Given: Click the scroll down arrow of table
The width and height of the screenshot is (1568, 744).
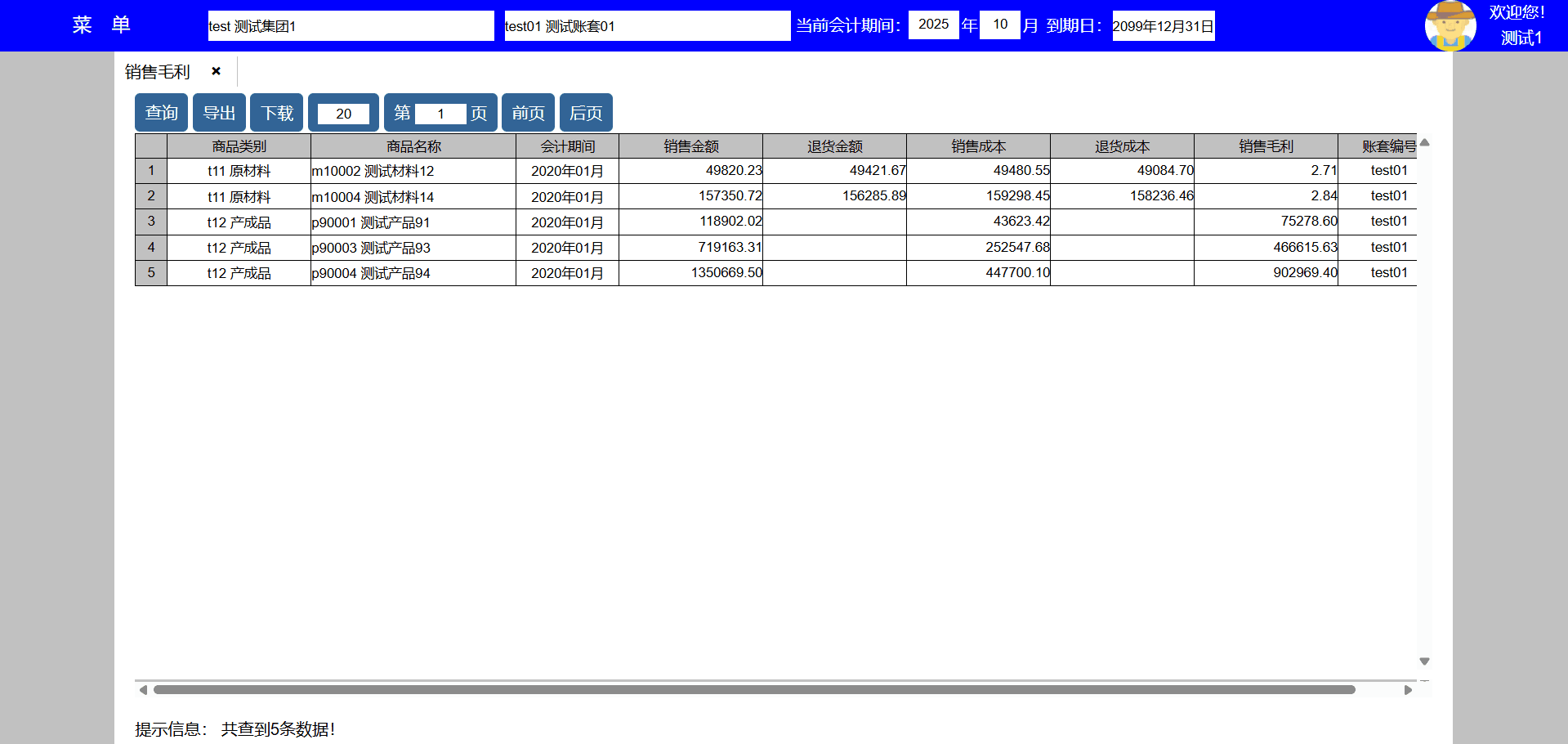Looking at the screenshot, I should click(1424, 661).
